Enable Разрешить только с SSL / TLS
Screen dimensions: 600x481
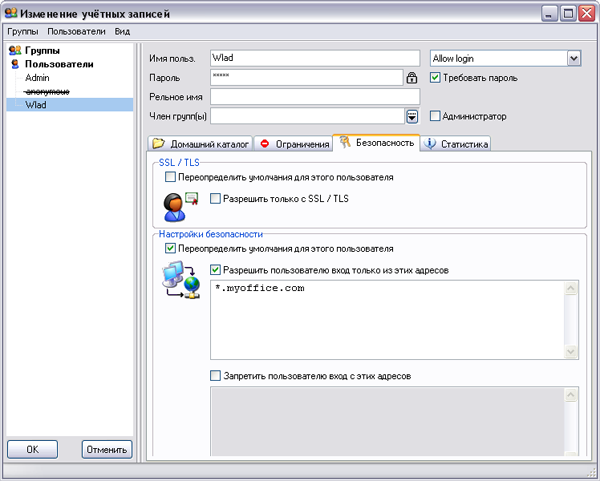[x=215, y=199]
